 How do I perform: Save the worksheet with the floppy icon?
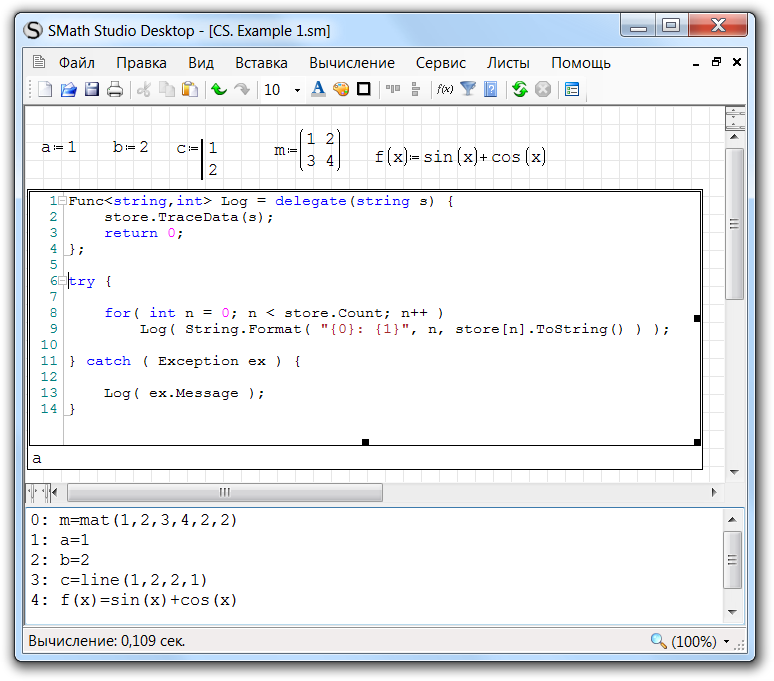[91, 90]
